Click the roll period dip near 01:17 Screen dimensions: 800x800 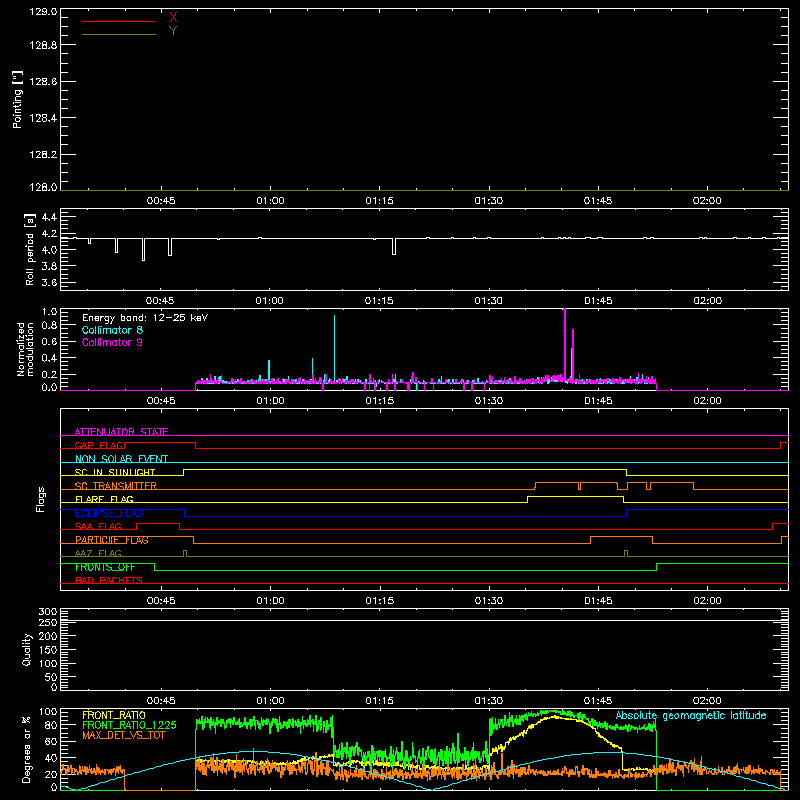pyautogui.click(x=394, y=246)
